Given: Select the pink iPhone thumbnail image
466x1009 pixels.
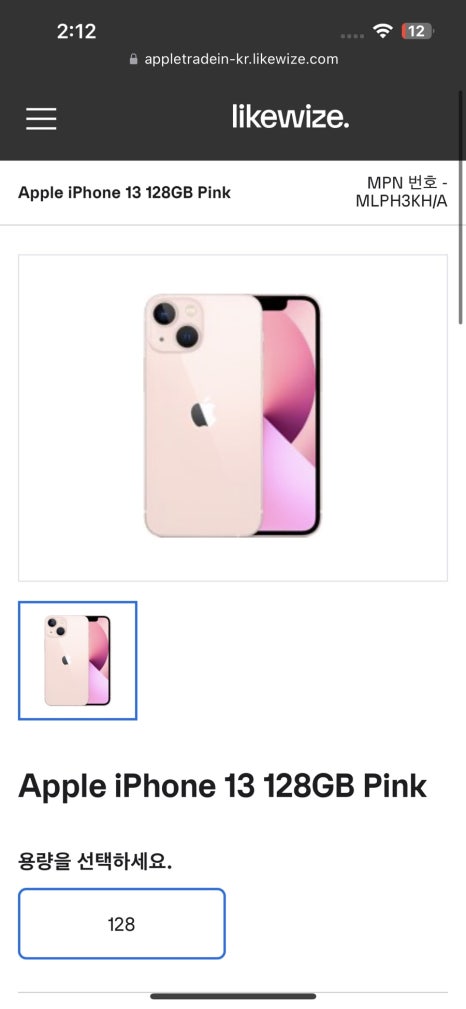Looking at the screenshot, I should [x=77, y=660].
